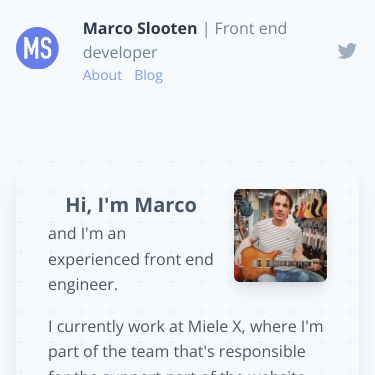Click the 'Hi, I'm Marco' heading
This screenshot has width=375, height=375.
point(131,205)
